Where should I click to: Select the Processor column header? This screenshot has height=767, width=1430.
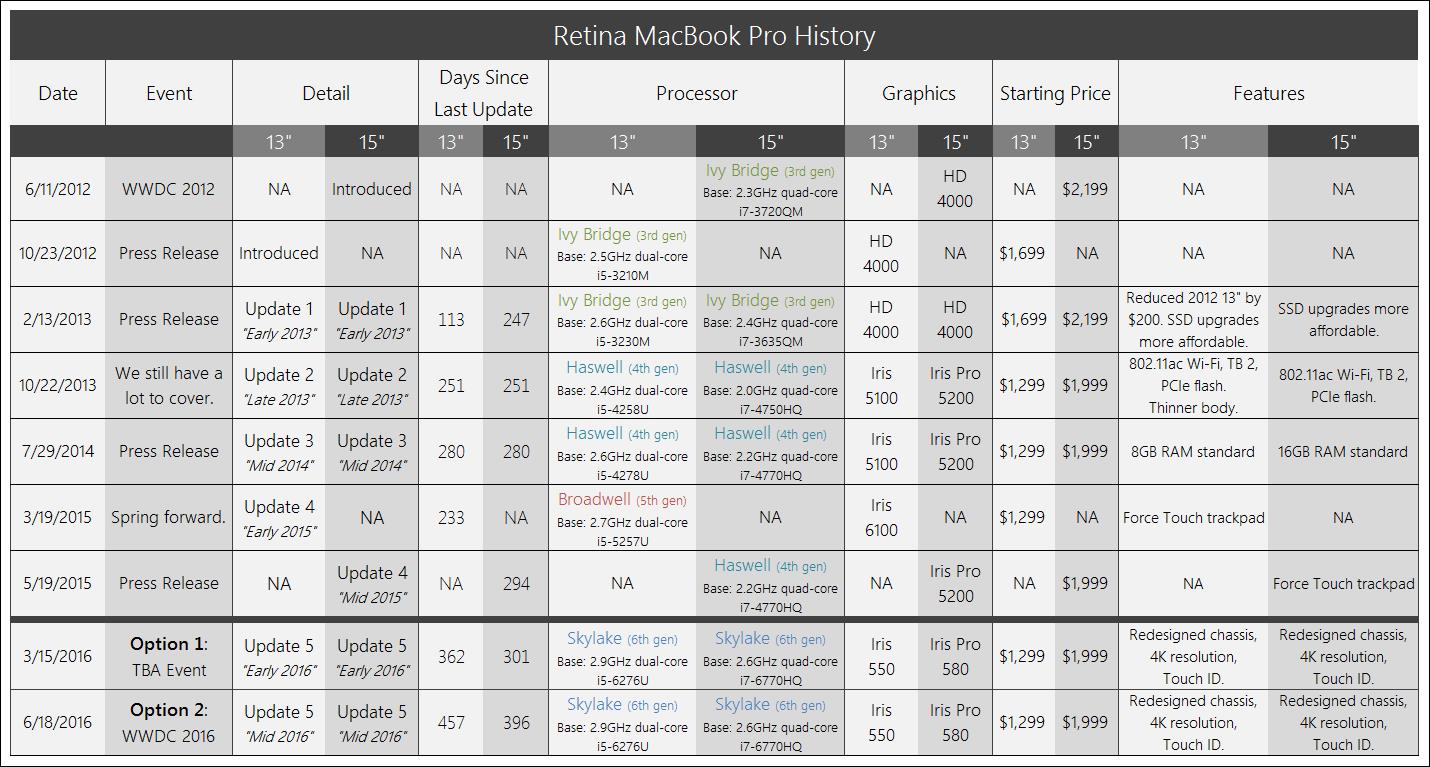(696, 93)
